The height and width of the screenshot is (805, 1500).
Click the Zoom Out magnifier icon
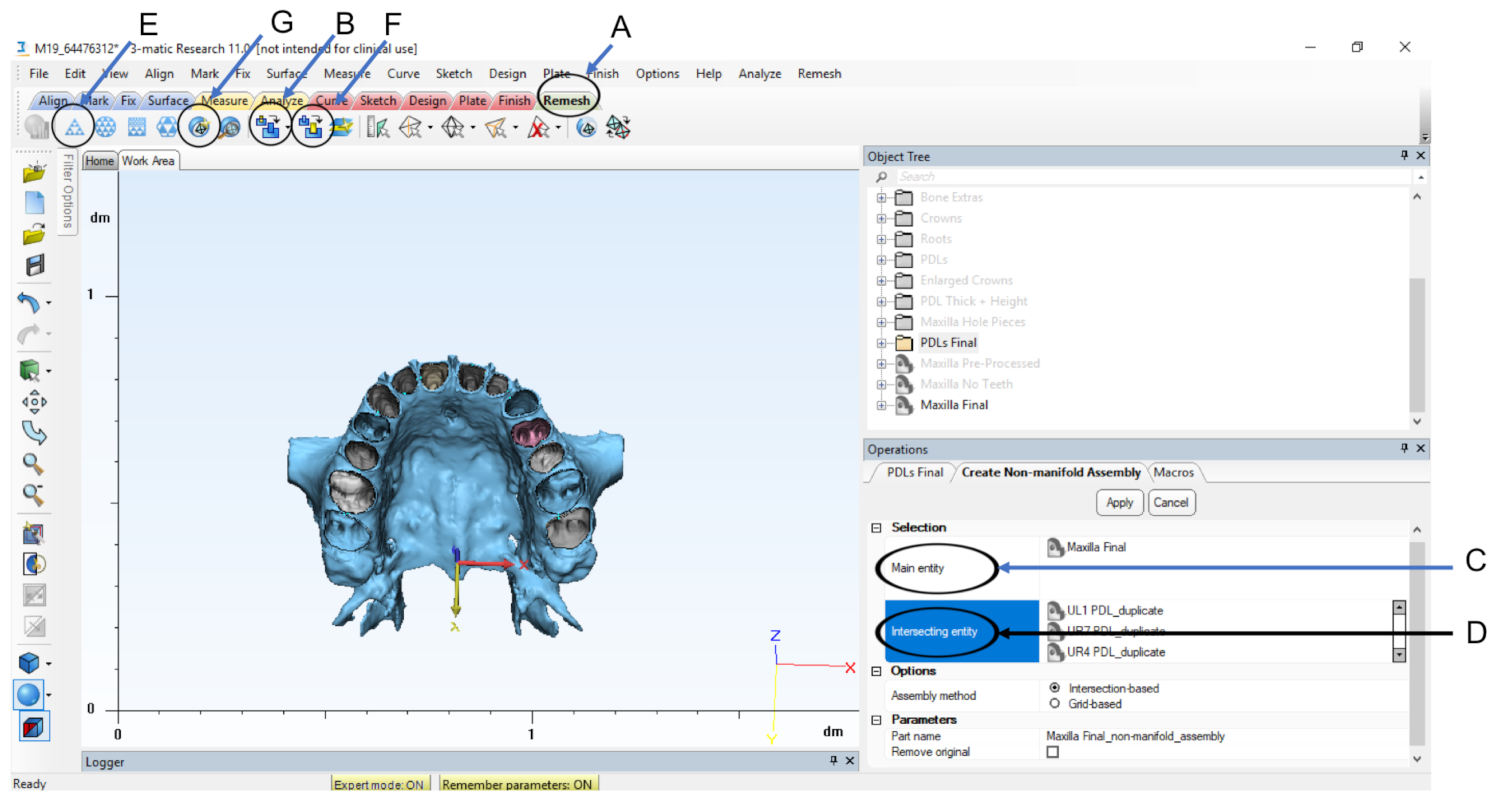point(35,494)
